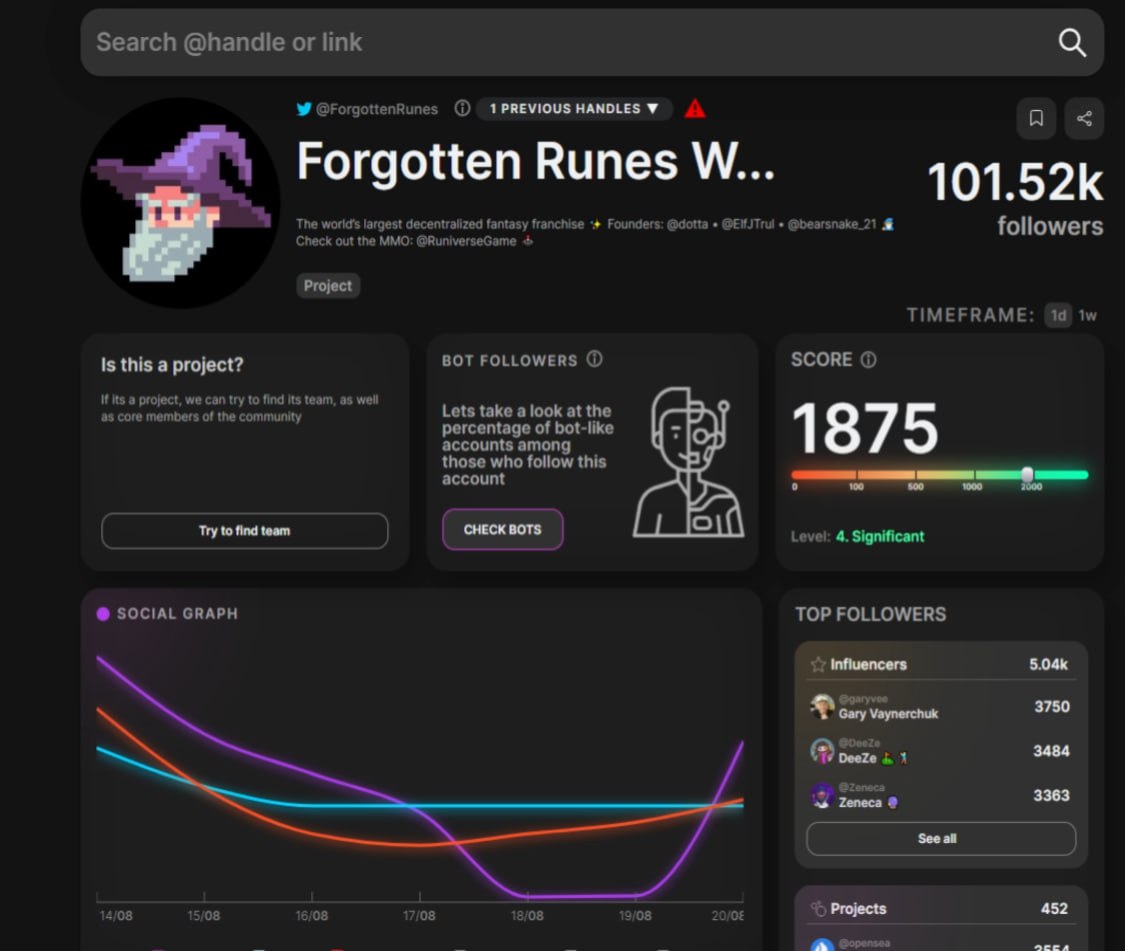Click the Try to find team button
The height and width of the screenshot is (951, 1125).
245,531
